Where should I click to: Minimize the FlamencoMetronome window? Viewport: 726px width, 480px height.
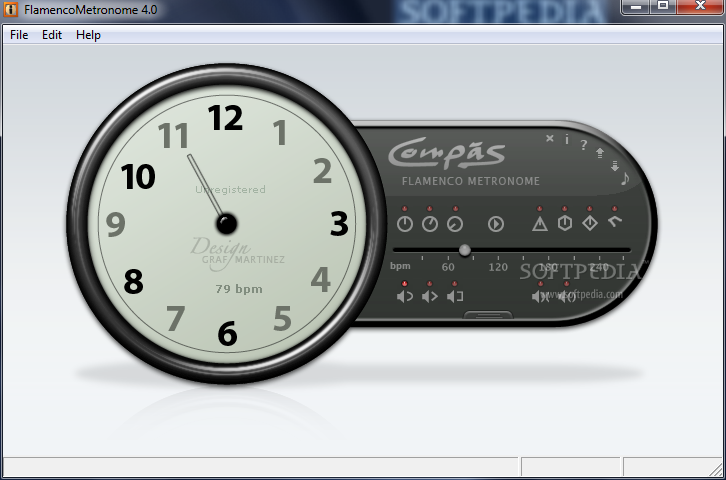click(636, 6)
